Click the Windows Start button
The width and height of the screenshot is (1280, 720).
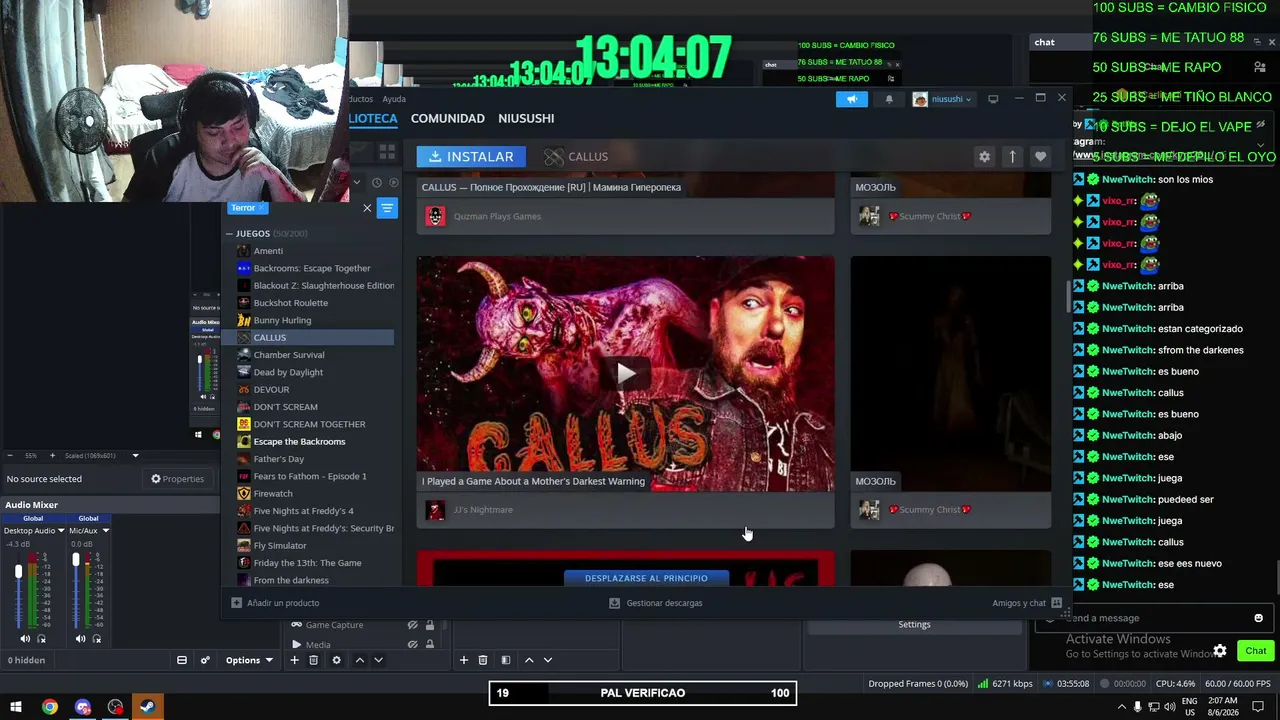tap(16, 707)
